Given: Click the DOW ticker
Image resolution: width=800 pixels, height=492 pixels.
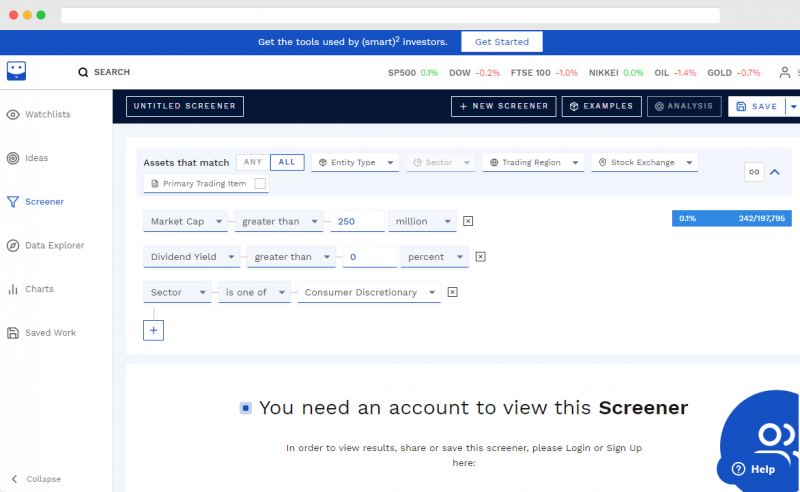Looking at the screenshot, I should pos(474,73).
